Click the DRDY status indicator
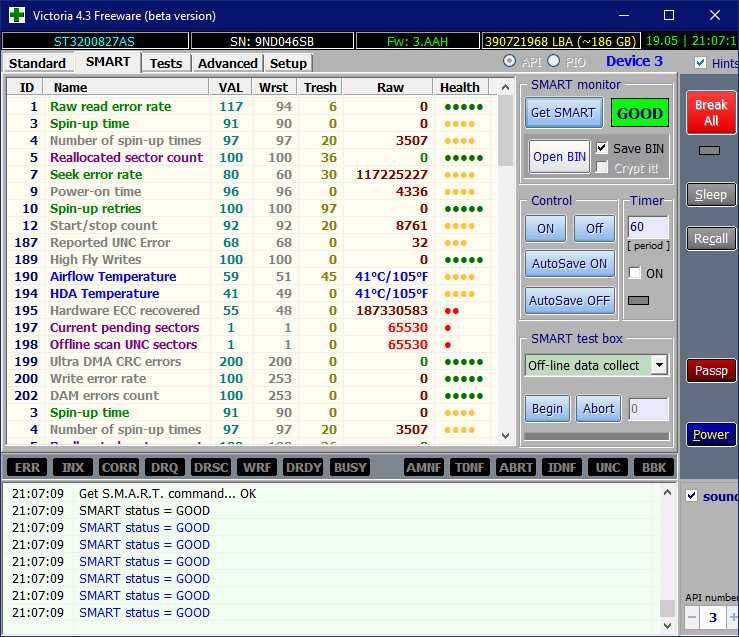The height and width of the screenshot is (637, 739). [303, 467]
